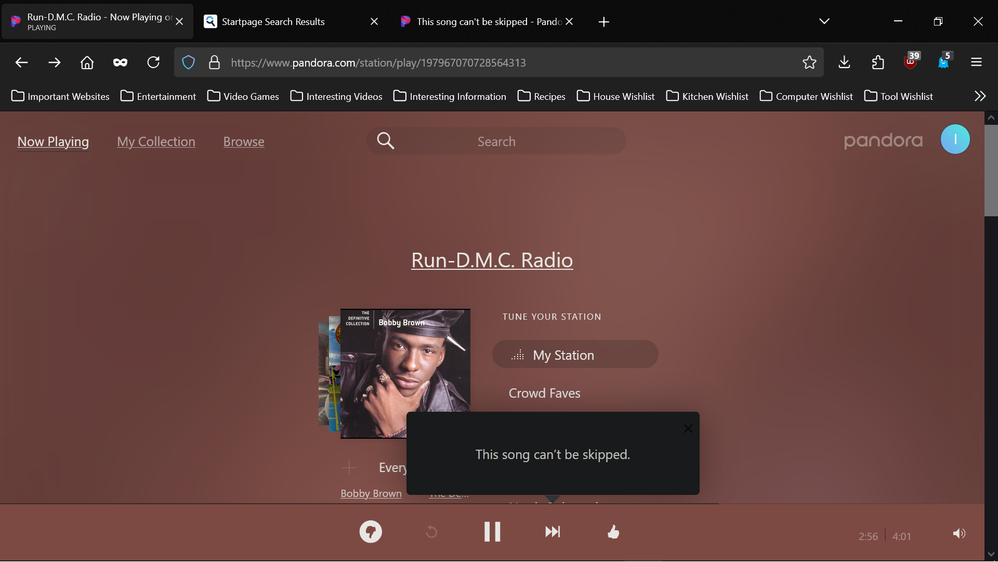The image size is (998, 562).
Task: Click the Pandora search field
Action: 496,141
